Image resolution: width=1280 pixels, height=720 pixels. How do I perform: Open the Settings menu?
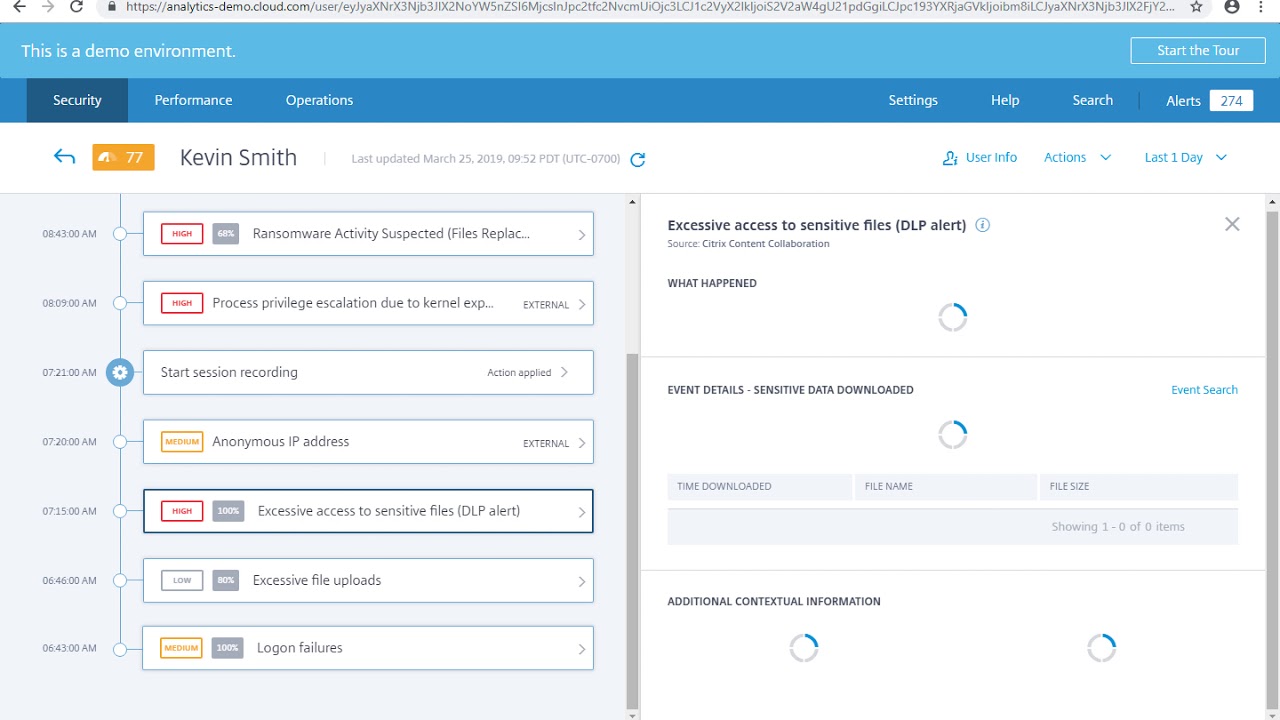pos(913,100)
